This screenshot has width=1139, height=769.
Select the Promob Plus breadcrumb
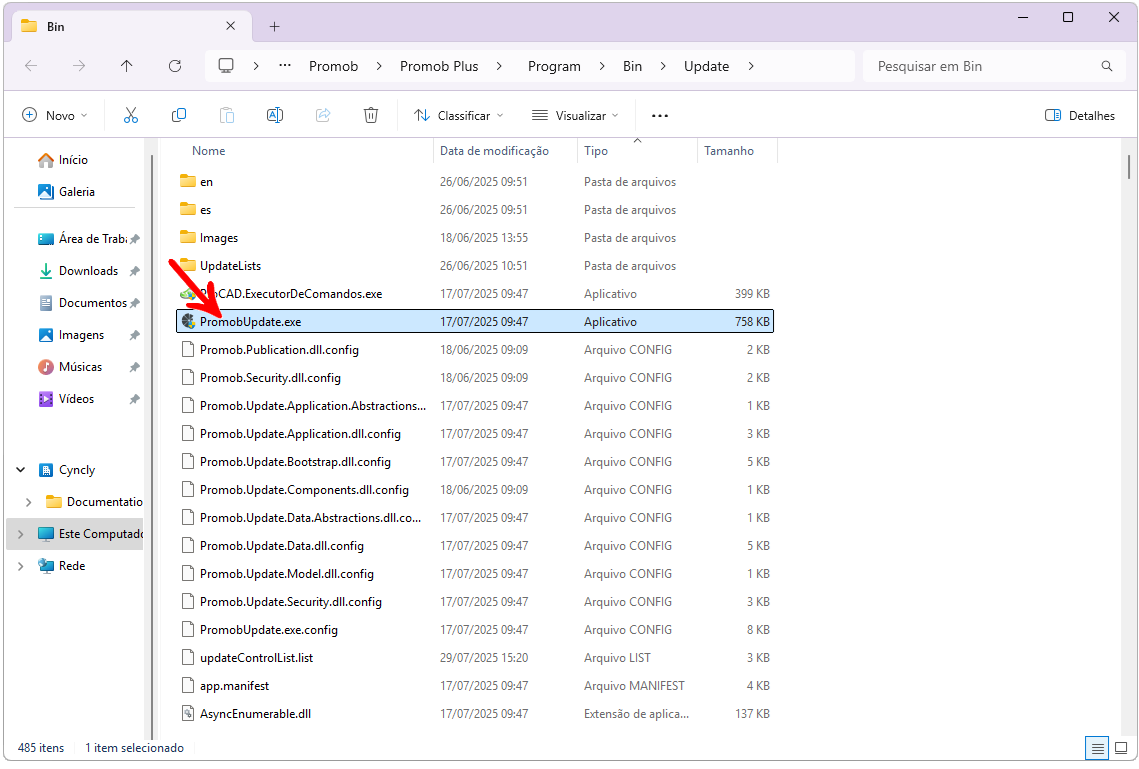coord(439,66)
